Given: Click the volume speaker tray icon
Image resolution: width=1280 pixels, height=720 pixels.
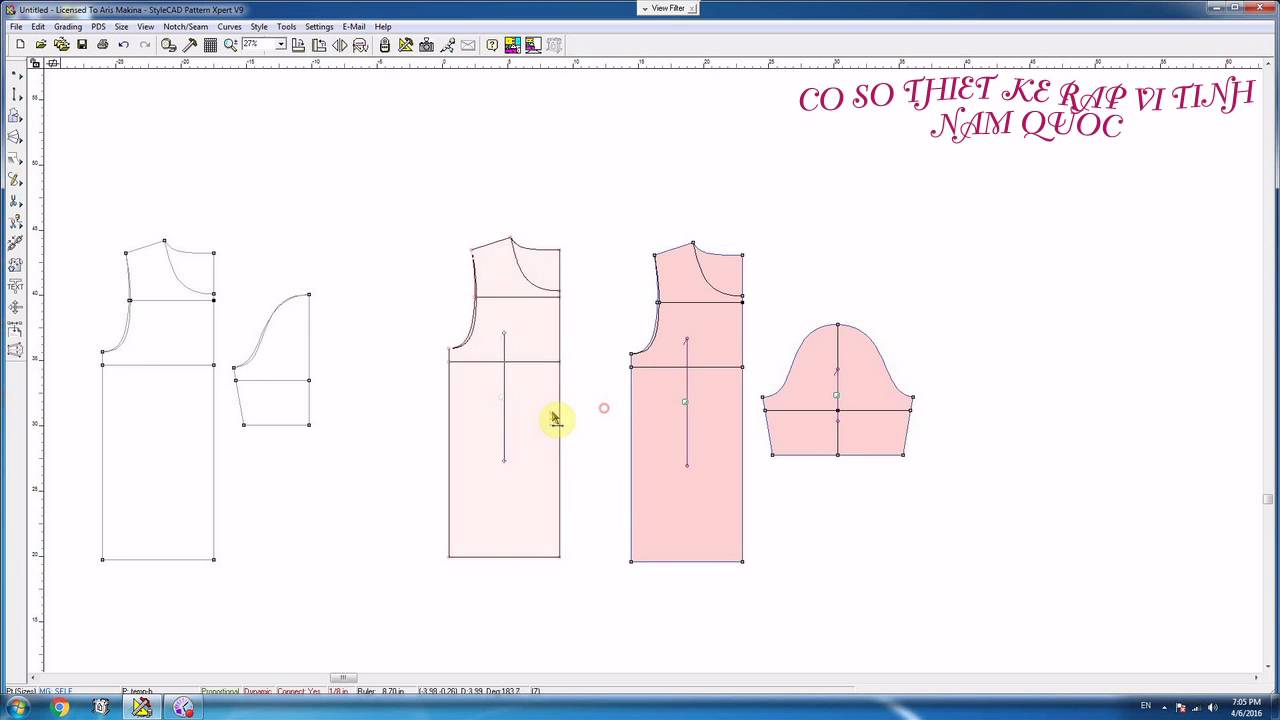Looking at the screenshot, I should [x=1212, y=707].
